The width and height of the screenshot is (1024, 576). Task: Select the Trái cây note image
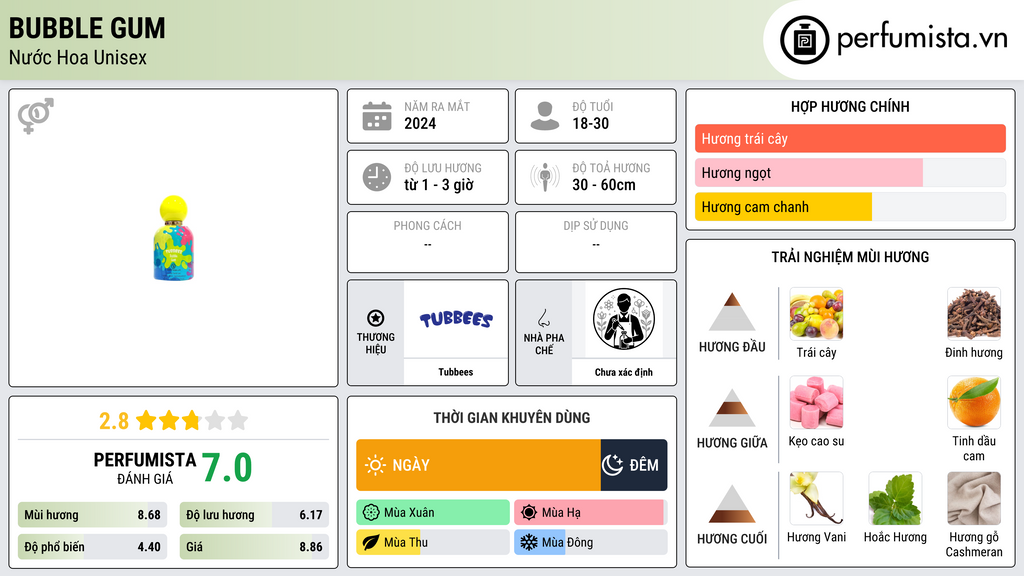(816, 314)
